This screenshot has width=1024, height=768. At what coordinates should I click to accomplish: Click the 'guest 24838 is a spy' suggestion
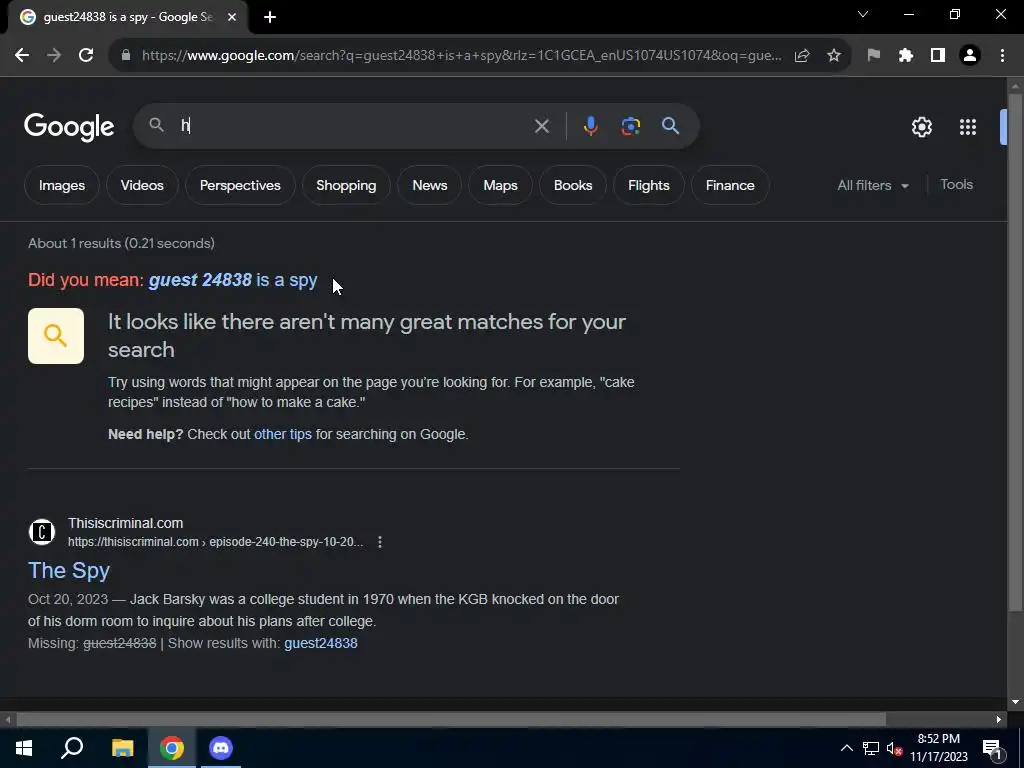click(x=233, y=280)
